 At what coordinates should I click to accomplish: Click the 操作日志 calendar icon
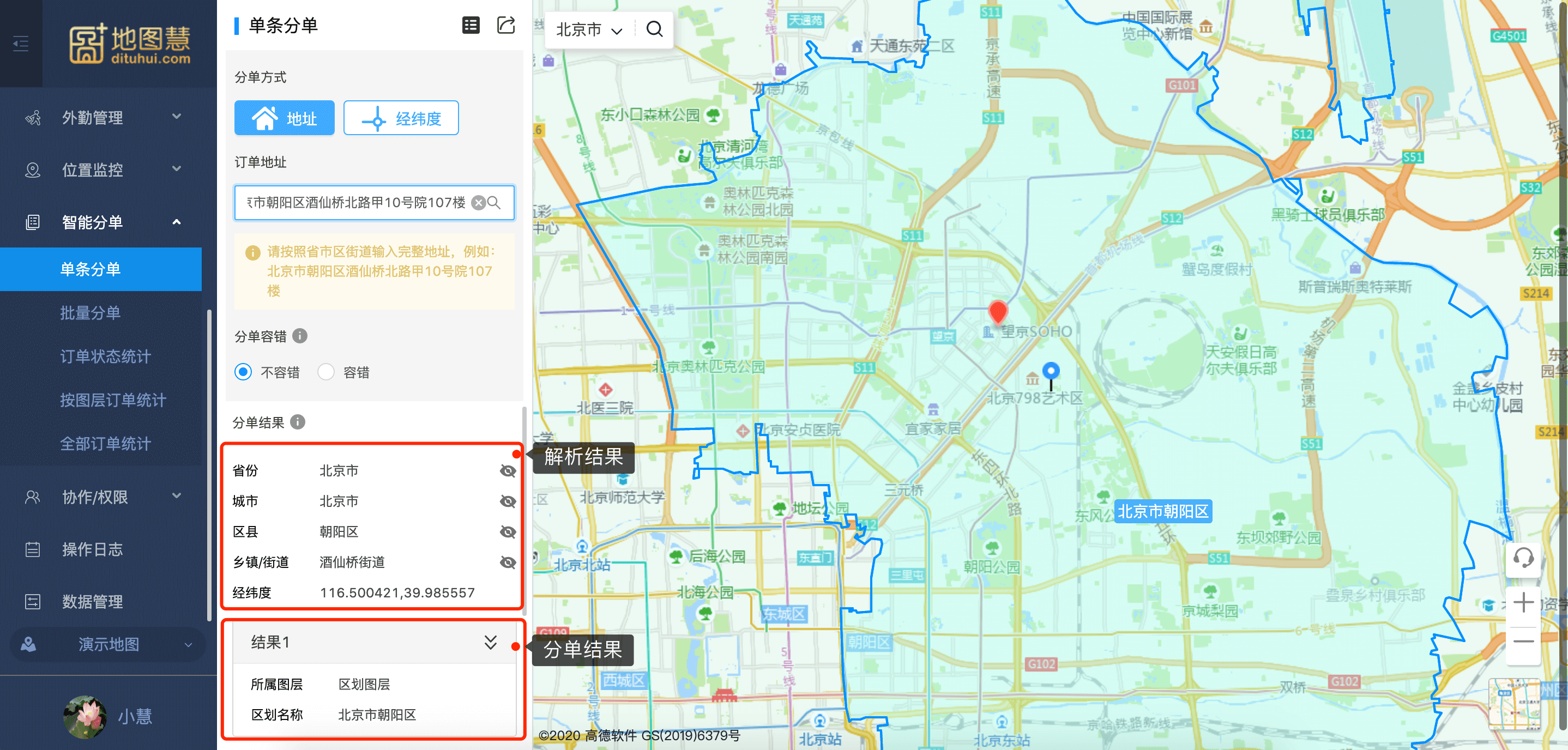33,550
